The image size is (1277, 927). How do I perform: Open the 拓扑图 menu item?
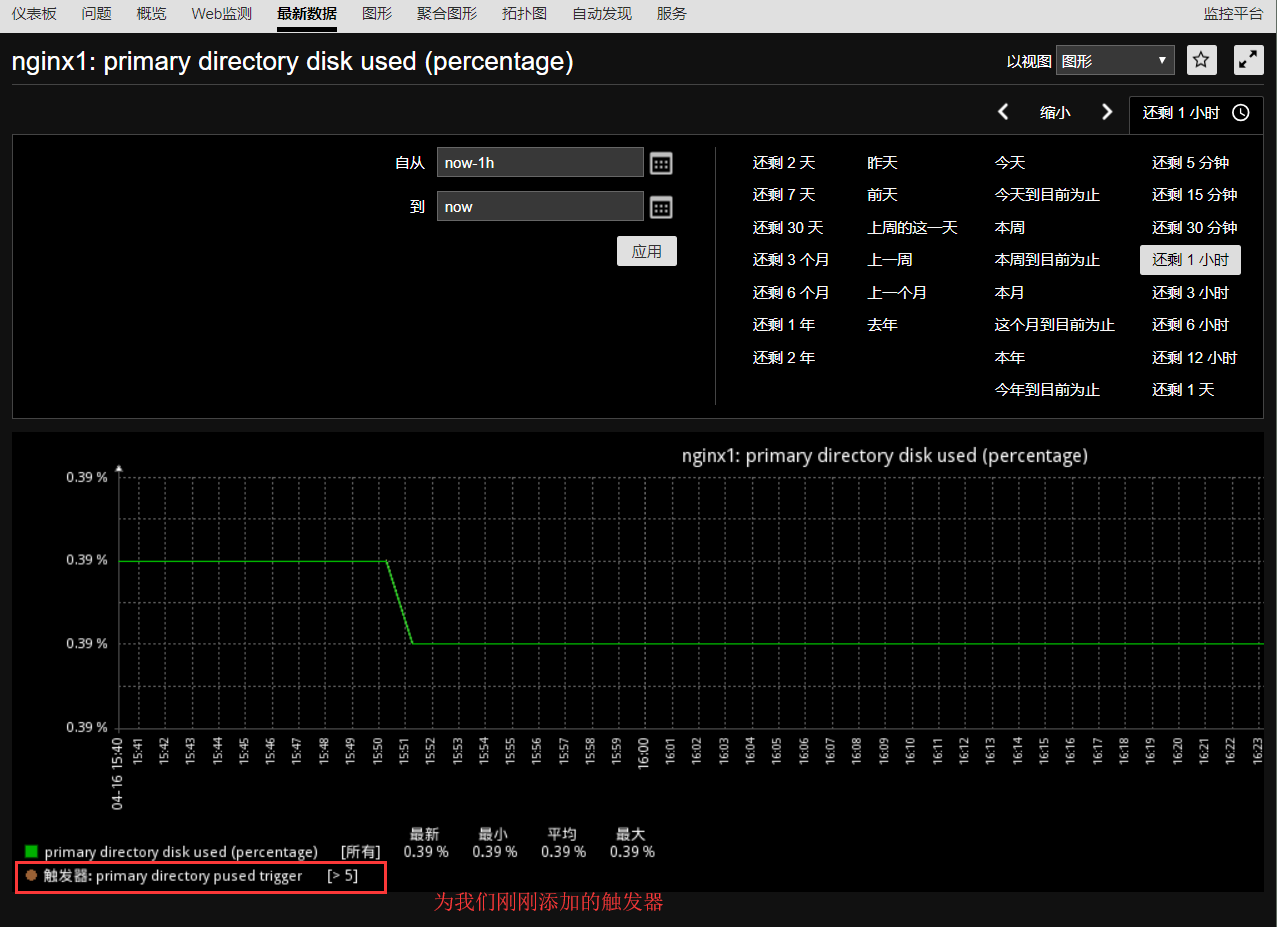tap(524, 14)
